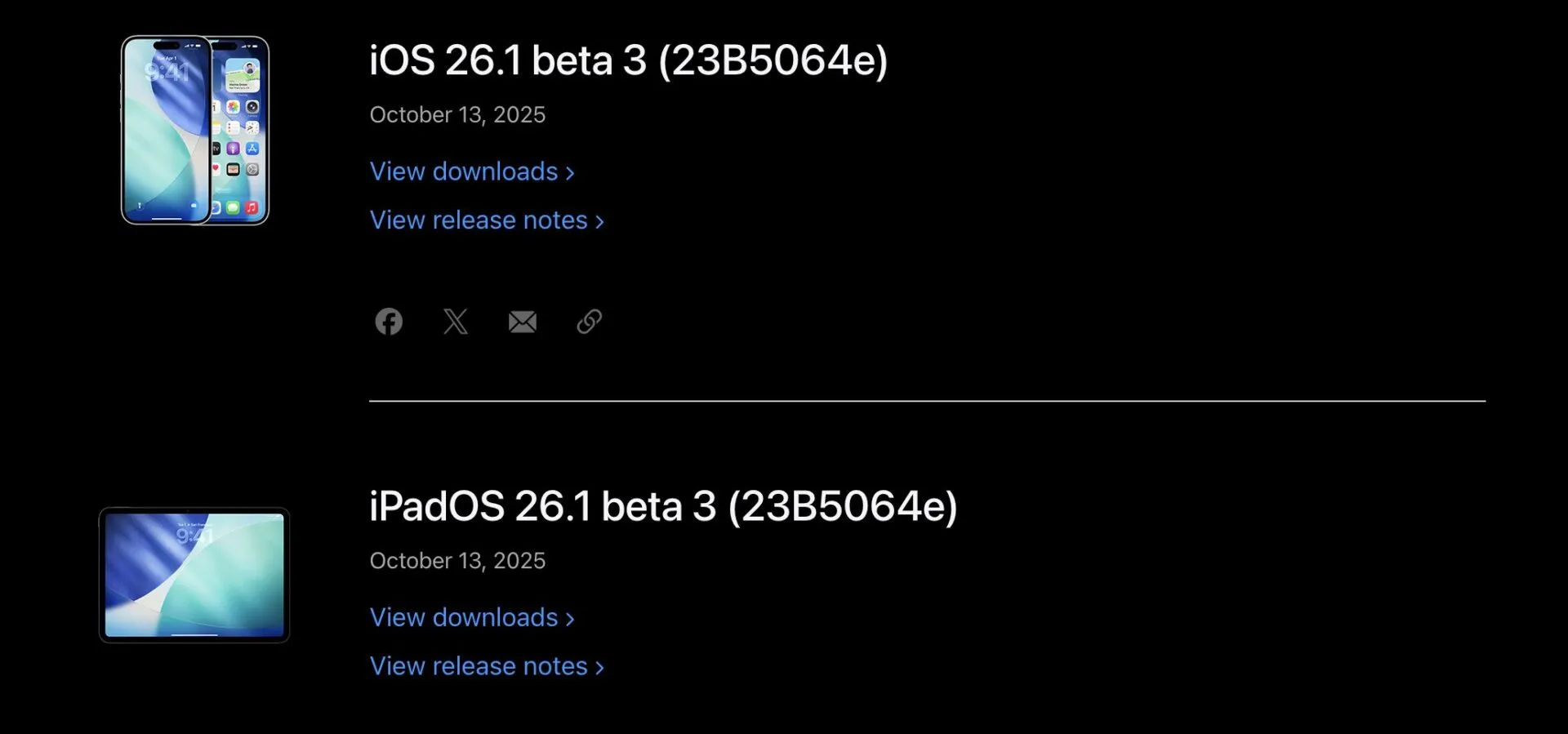The image size is (1568, 734).
Task: Expand iOS 26.1 beta 3 downloads via chevron
Action: (571, 173)
